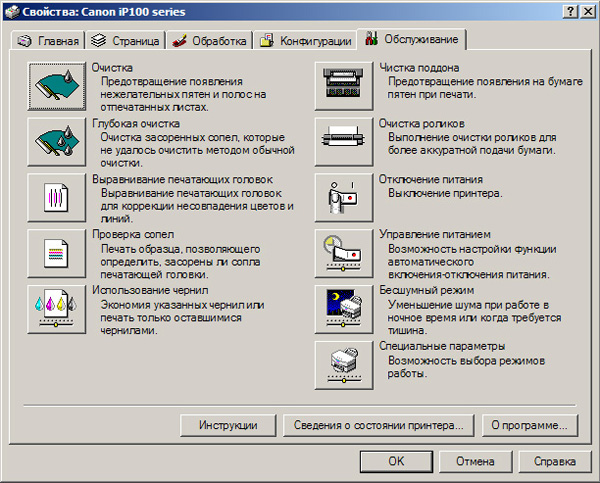
Task: Click the 'Очистка' heading text
Action: (112, 68)
